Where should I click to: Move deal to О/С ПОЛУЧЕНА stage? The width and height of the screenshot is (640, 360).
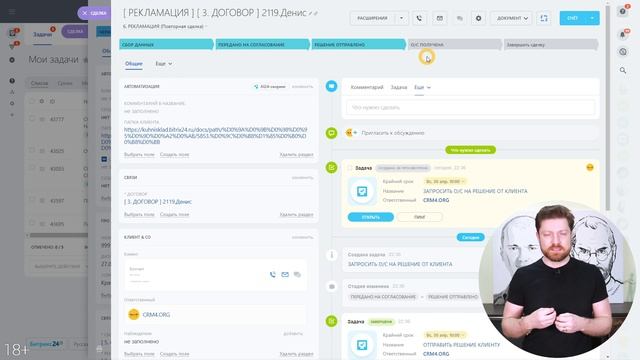click(455, 44)
